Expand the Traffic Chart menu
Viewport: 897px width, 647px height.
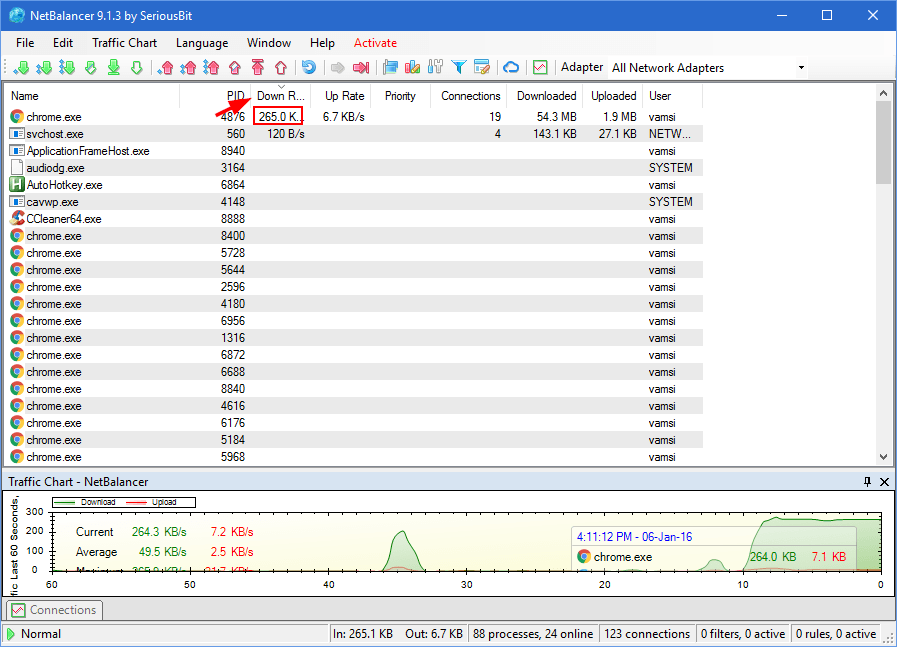click(124, 43)
